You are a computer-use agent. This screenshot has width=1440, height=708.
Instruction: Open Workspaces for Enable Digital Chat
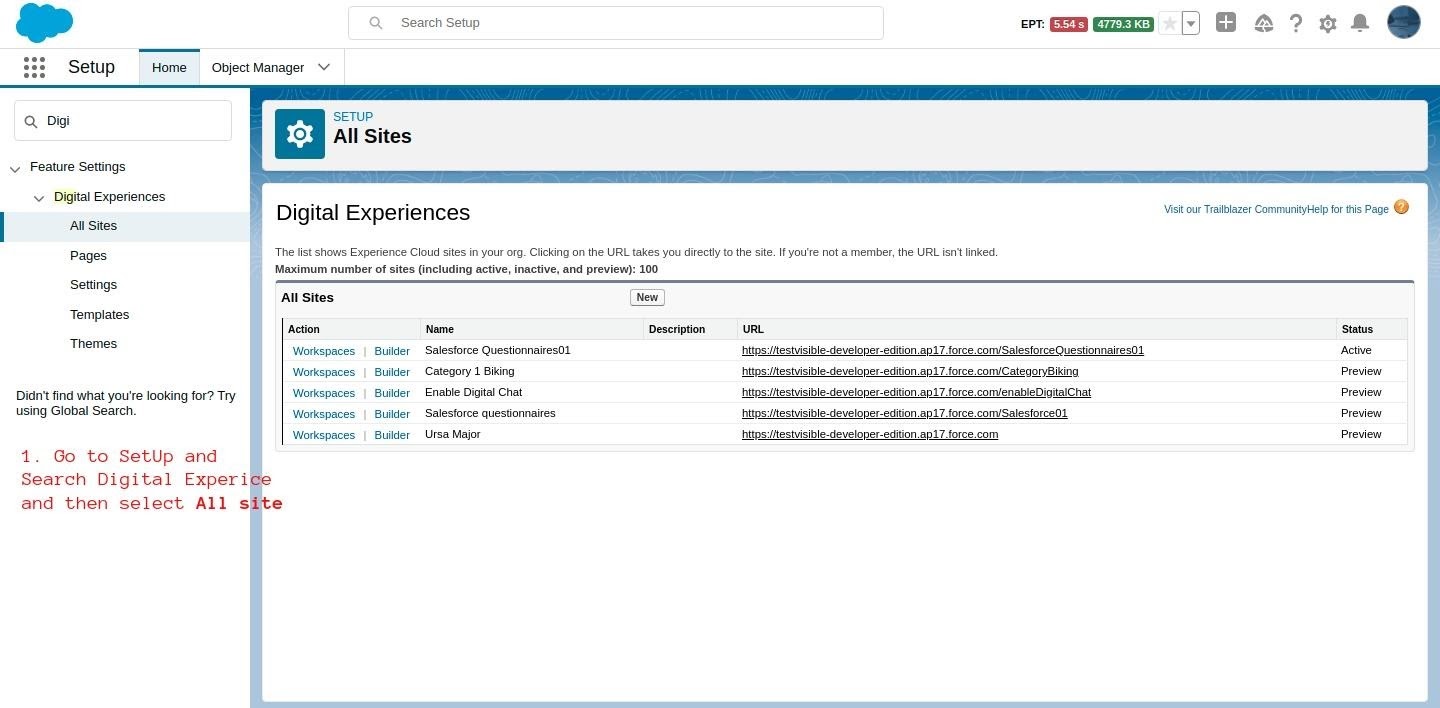click(324, 393)
